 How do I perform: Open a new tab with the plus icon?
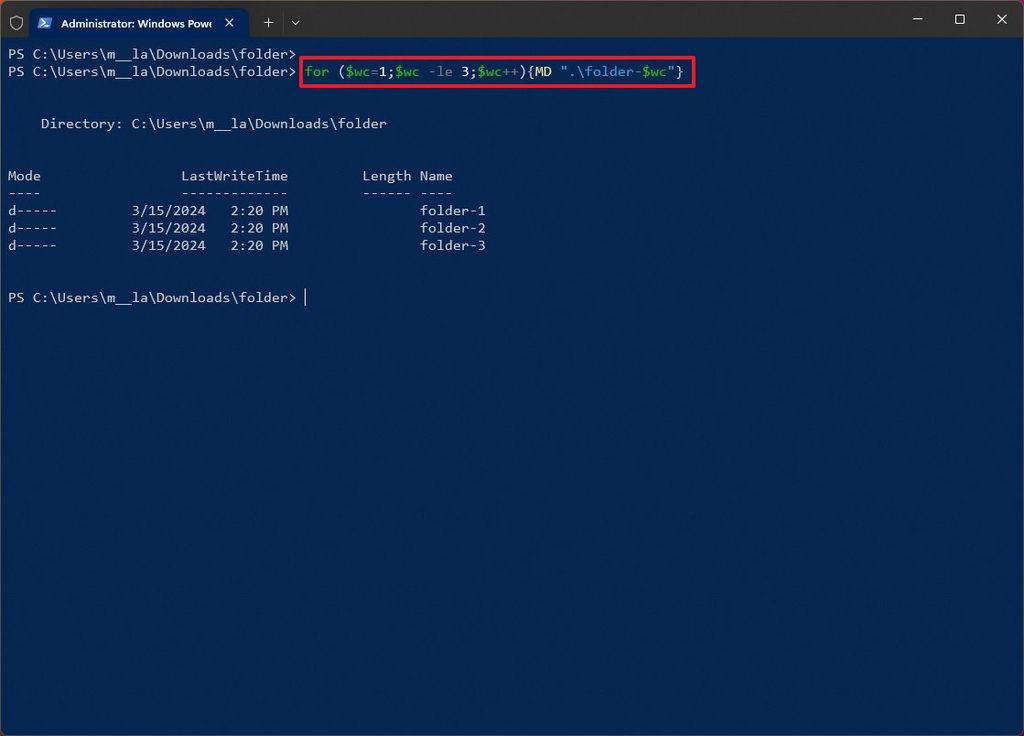[268, 22]
